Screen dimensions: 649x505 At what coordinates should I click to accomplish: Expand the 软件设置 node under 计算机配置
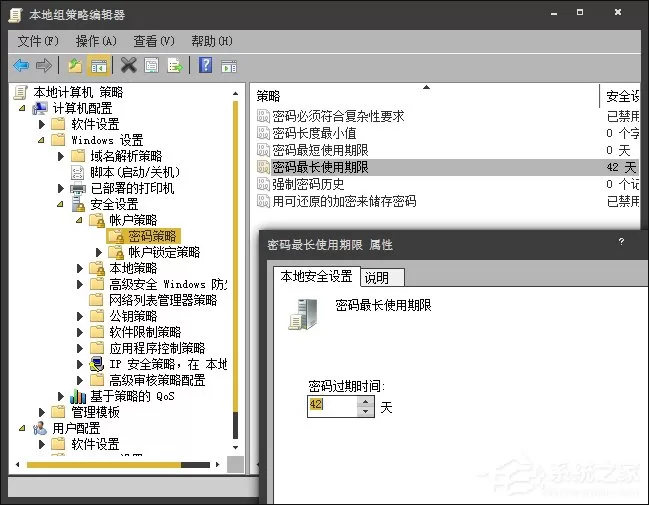tap(41, 124)
